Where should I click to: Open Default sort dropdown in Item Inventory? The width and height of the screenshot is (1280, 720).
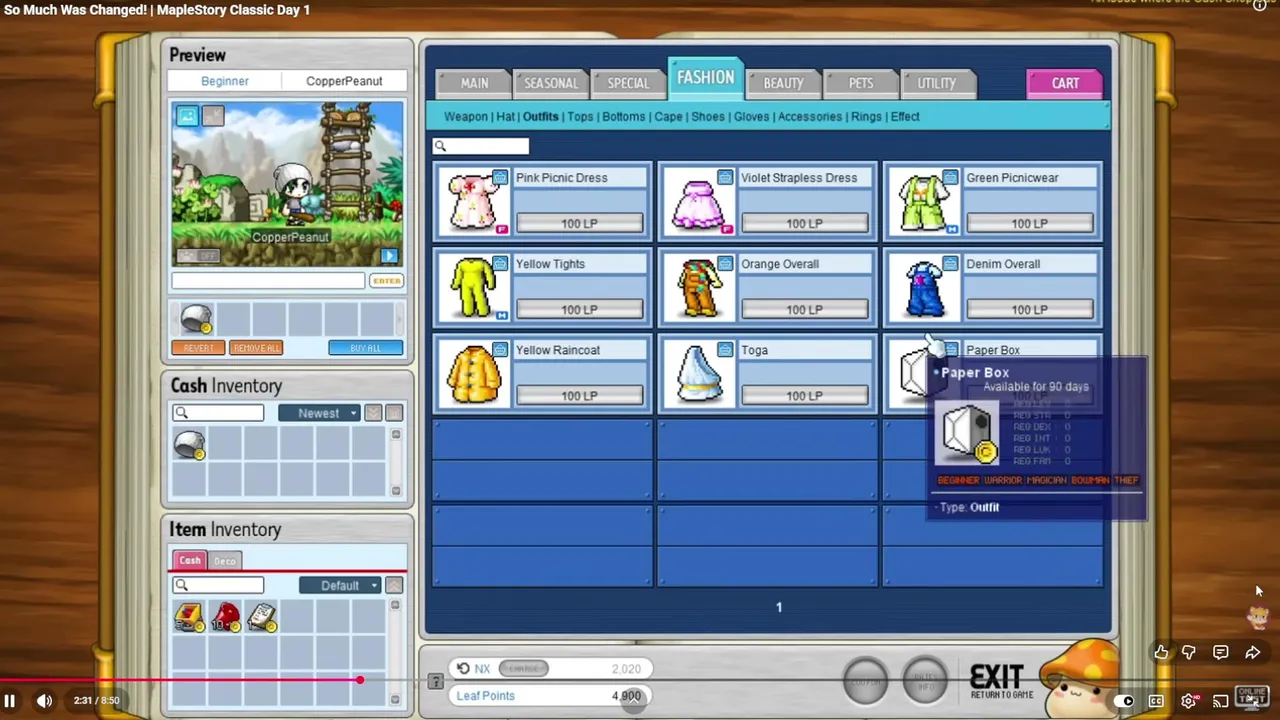point(340,585)
